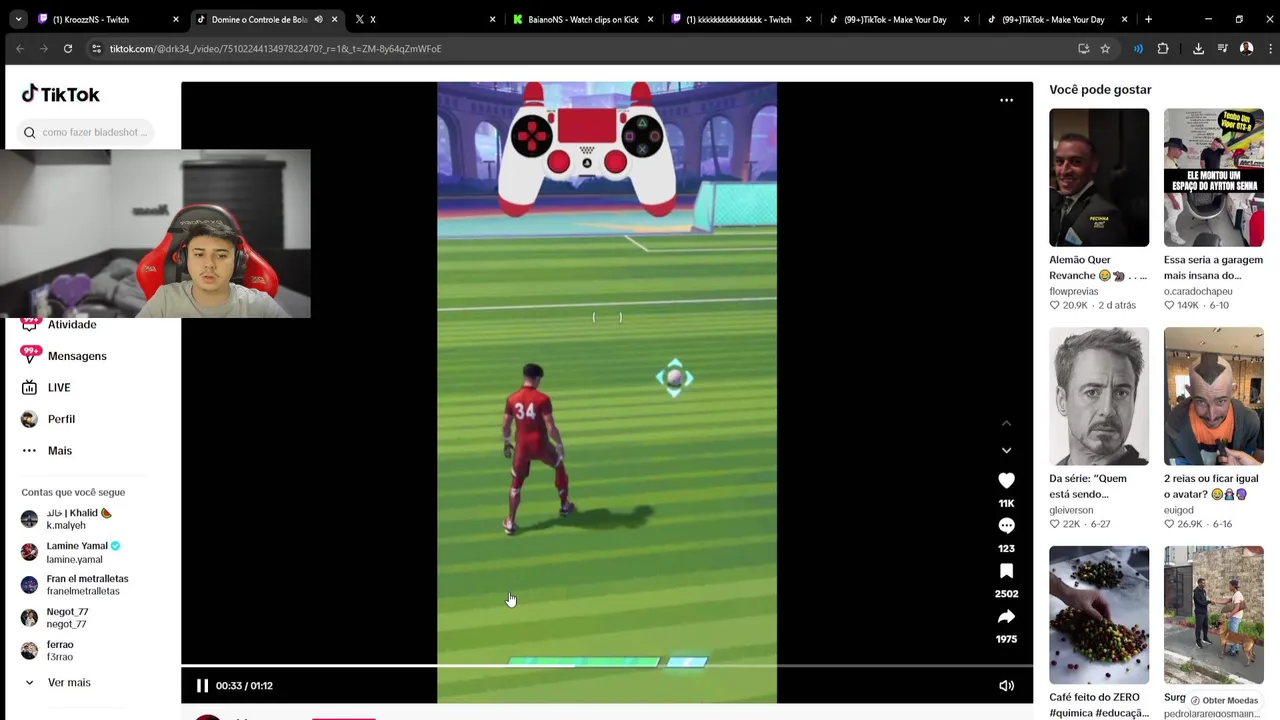Viewport: 1280px width, 720px height.
Task: Mute tab via speaker icon on TikTok tab
Action: [318, 19]
